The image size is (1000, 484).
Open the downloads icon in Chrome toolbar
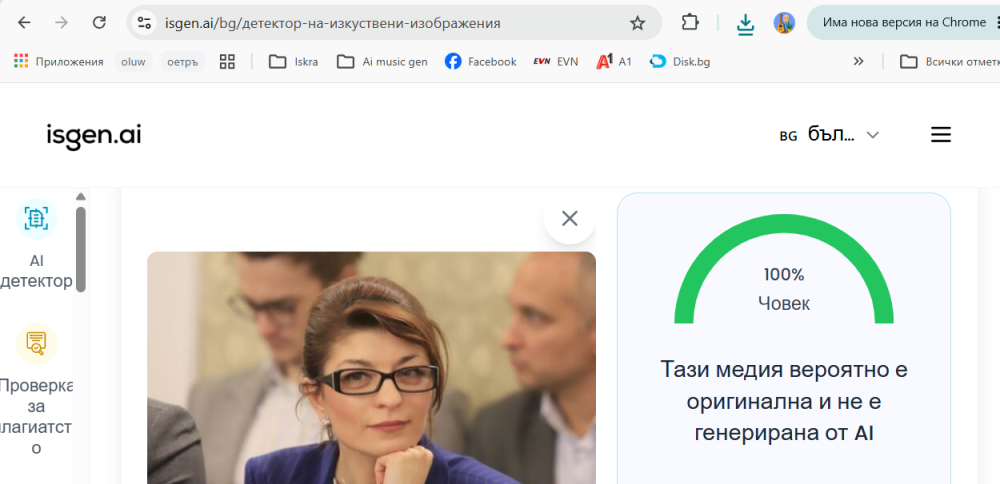[745, 24]
